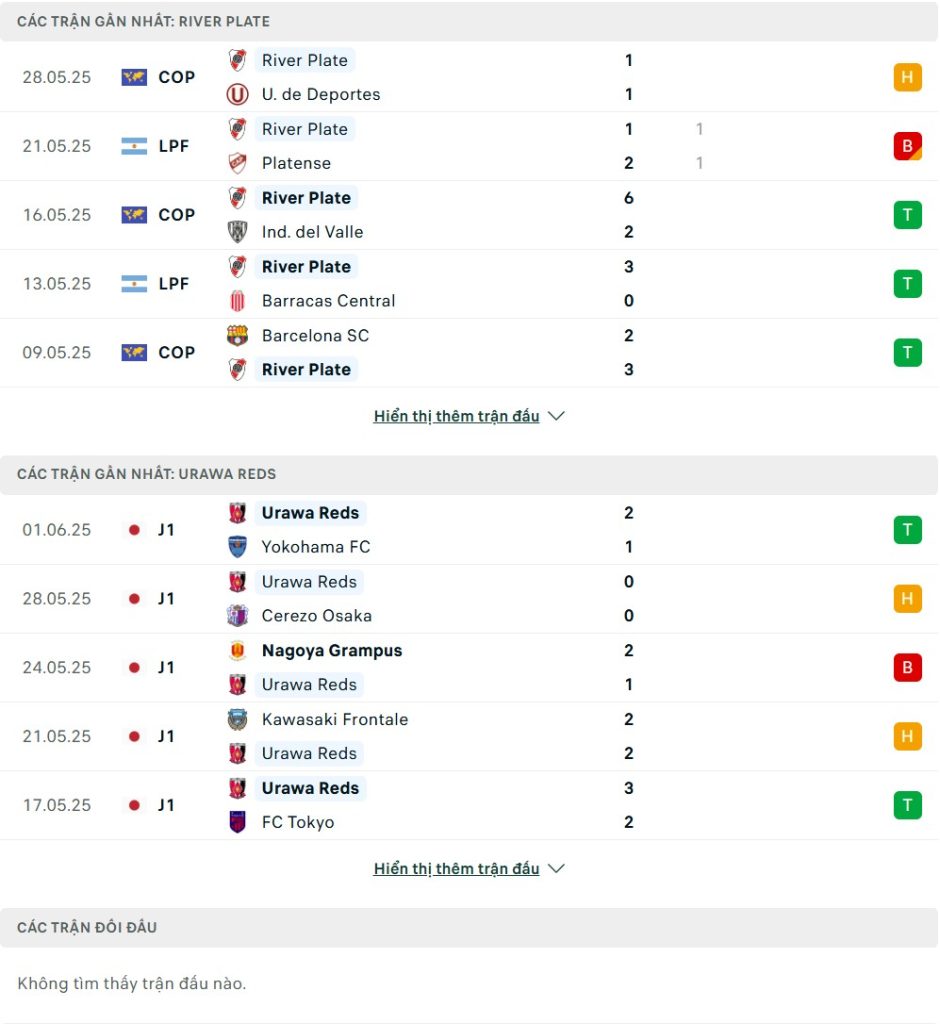The height and width of the screenshot is (1024, 940).
Task: Click the Kawasaki Frontale badge
Action: pyautogui.click(x=237, y=720)
